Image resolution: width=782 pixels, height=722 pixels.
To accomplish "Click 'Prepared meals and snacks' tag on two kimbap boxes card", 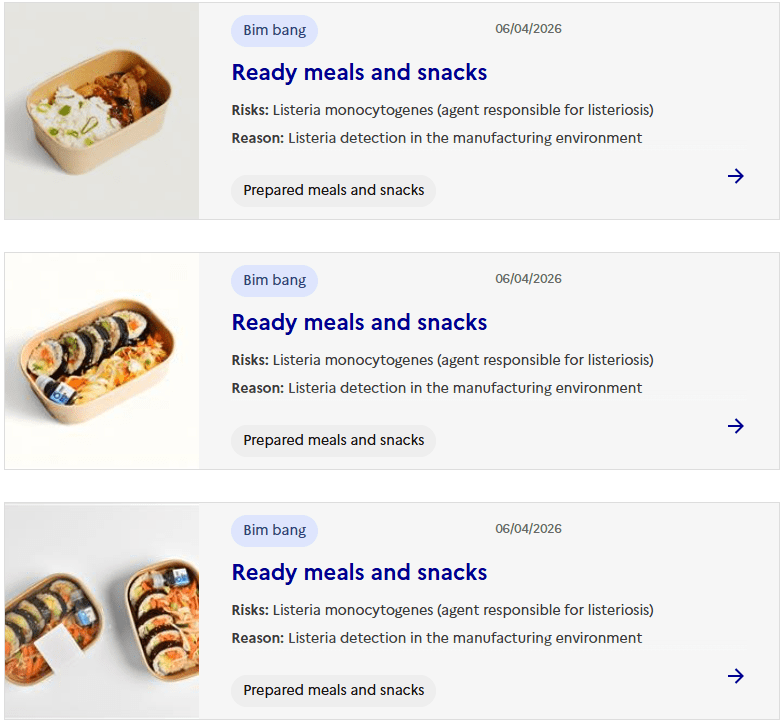I will coord(333,690).
